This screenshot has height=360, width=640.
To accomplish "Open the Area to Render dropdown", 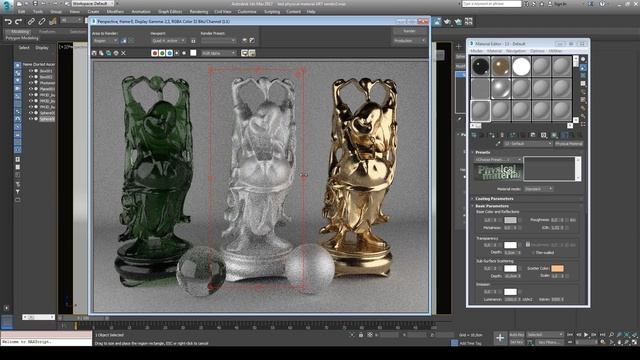I will coord(105,41).
